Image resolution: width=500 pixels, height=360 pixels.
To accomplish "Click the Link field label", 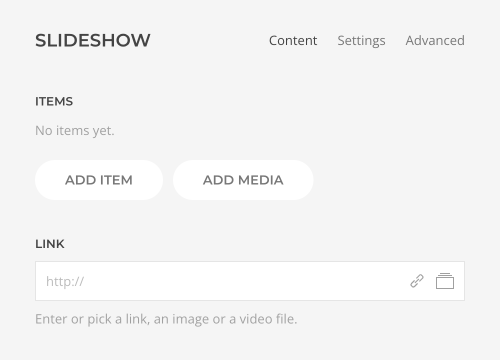I will coord(50,244).
